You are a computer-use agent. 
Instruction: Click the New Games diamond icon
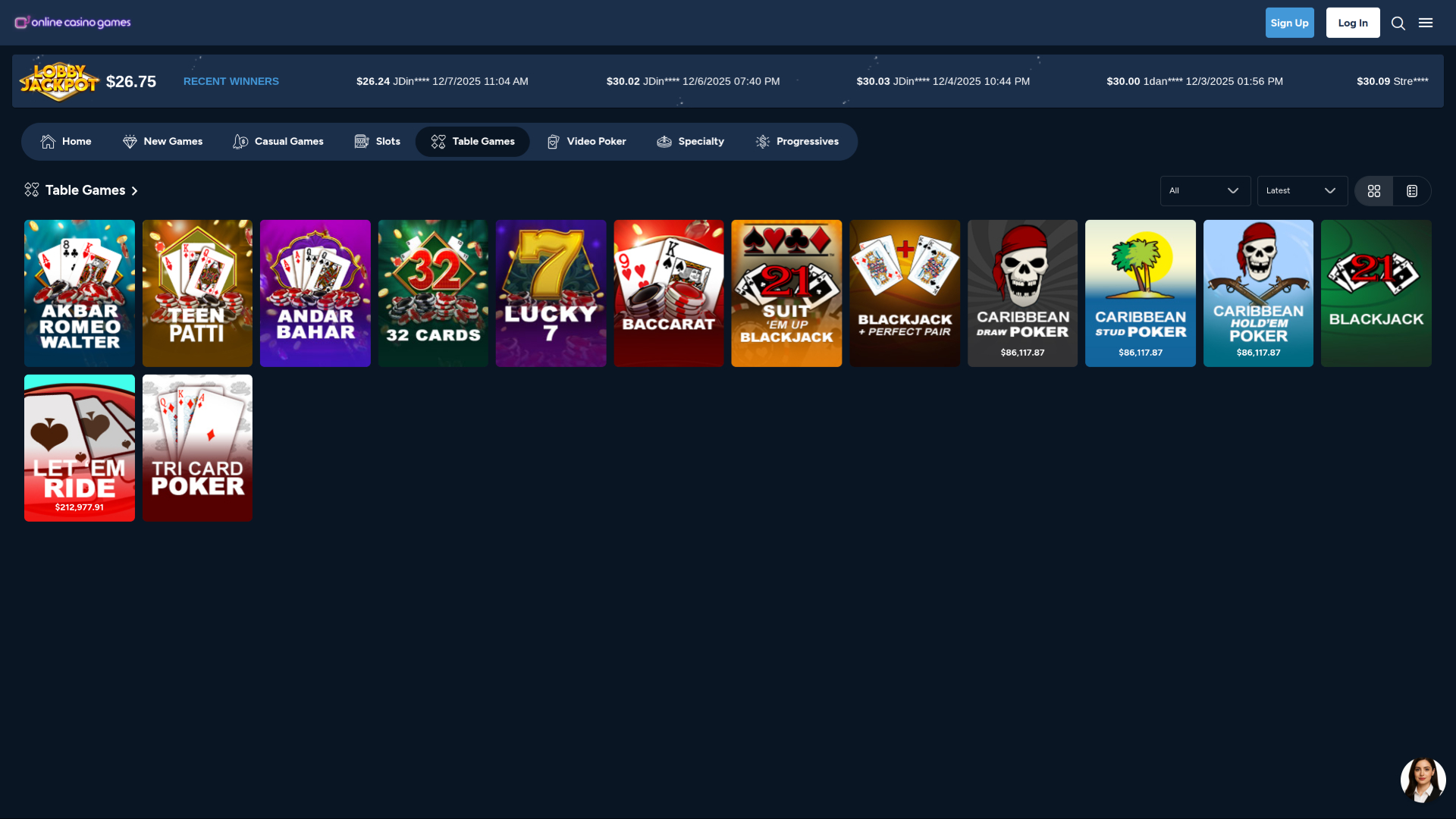tap(129, 141)
